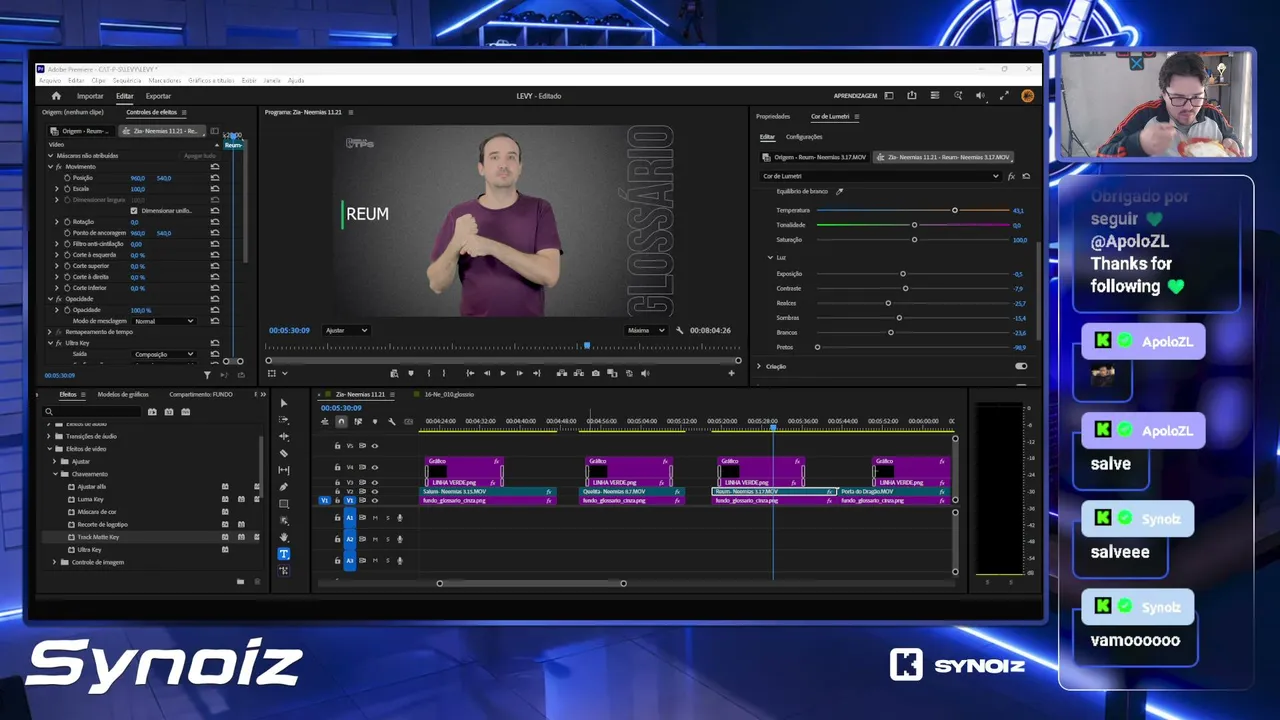Go to the Premiere Home screen icon

56,96
